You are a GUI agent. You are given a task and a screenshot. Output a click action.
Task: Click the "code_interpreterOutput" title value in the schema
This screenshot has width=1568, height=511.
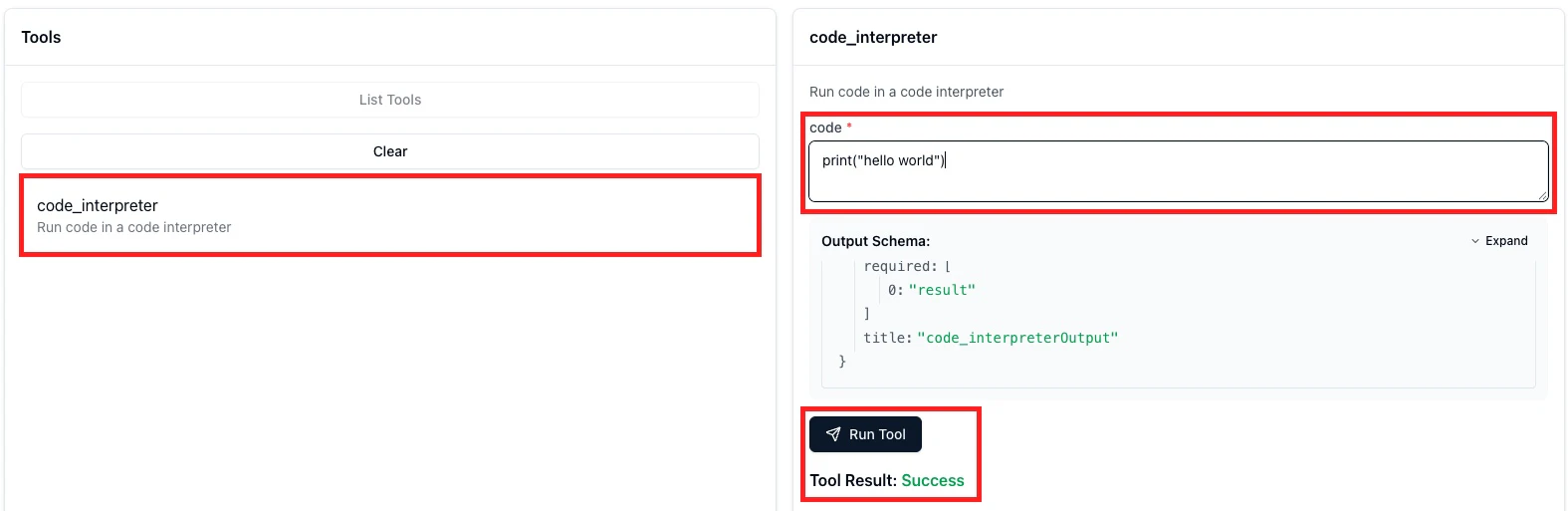pos(1017,338)
